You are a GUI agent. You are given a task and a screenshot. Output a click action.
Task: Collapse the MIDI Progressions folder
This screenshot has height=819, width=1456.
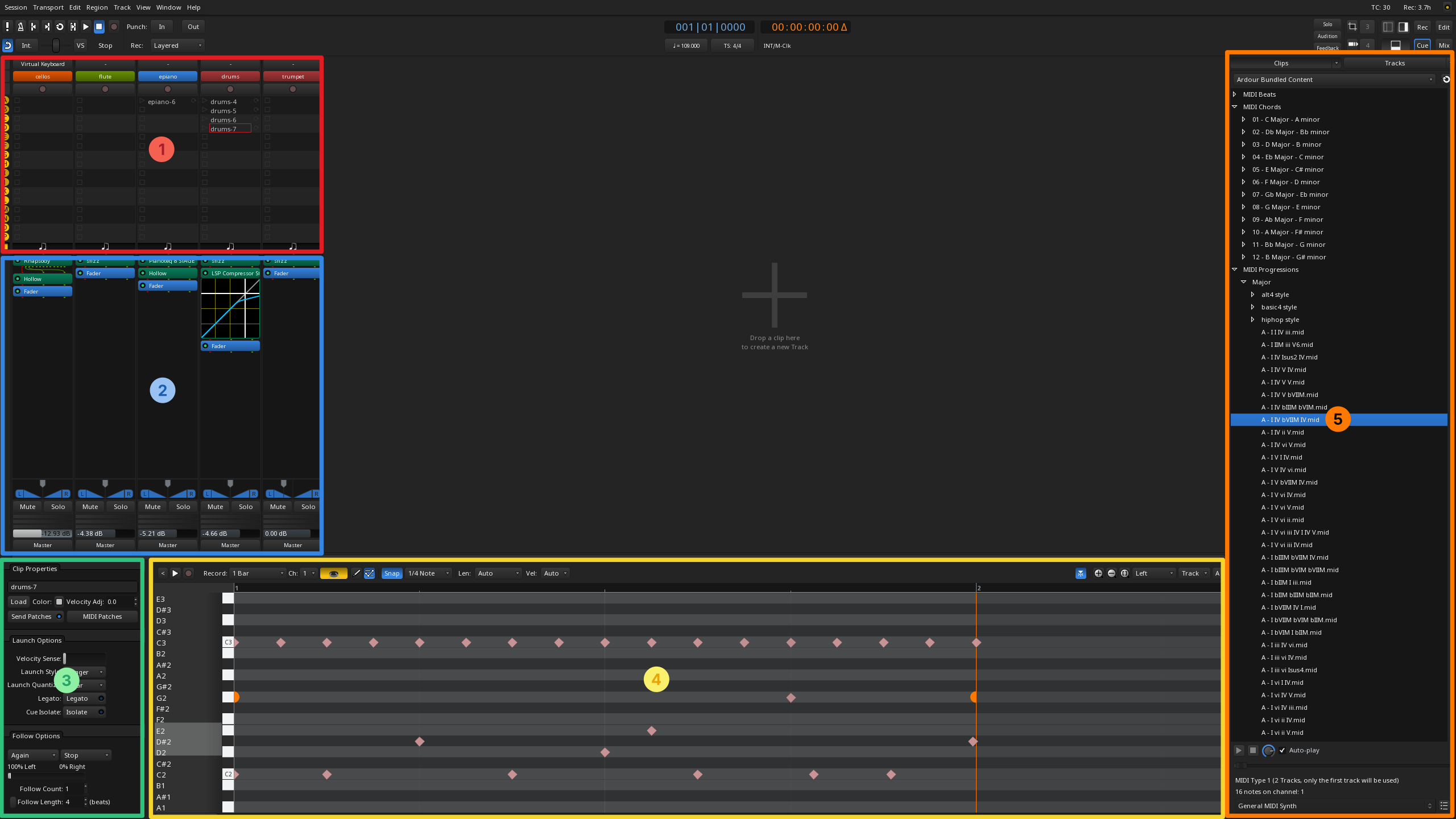point(1235,270)
